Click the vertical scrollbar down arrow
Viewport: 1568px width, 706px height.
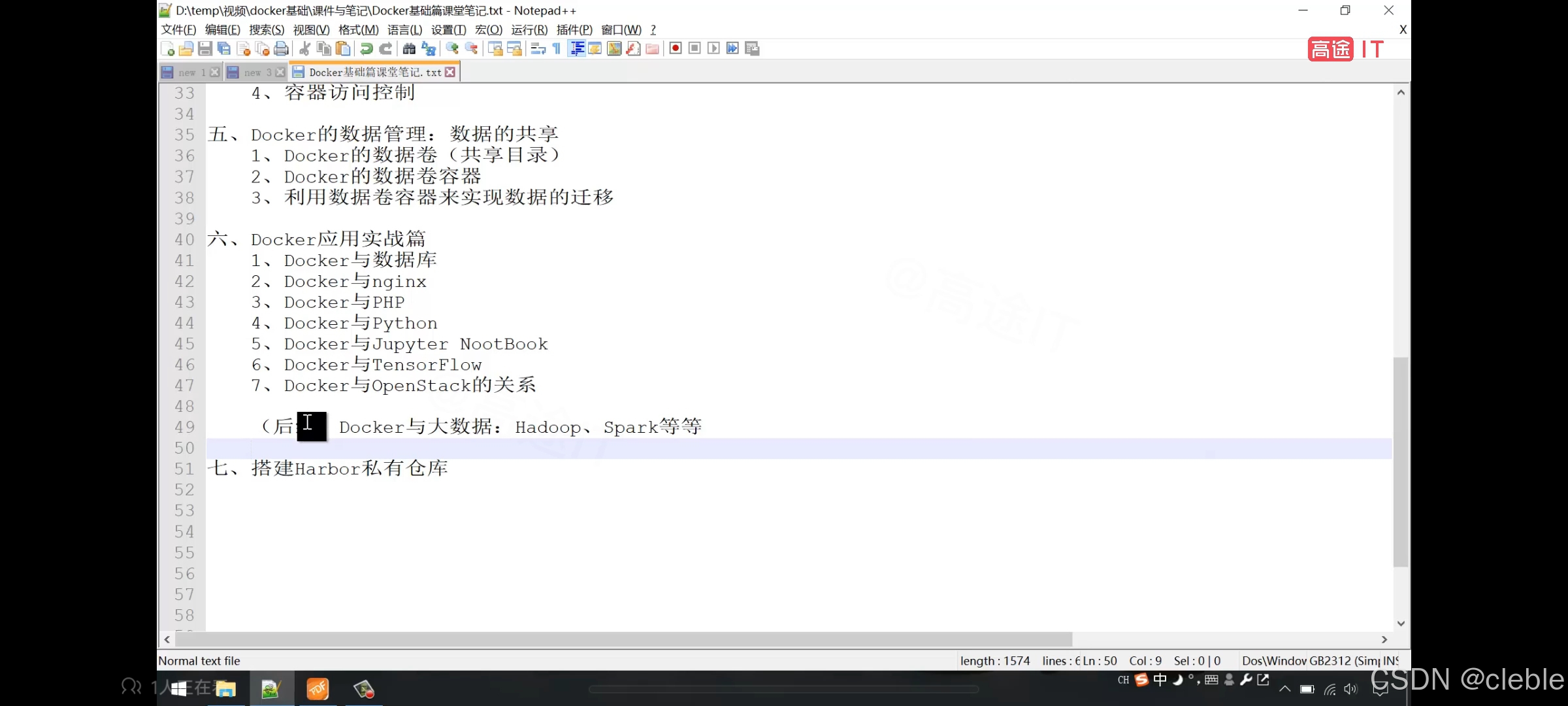tap(1401, 624)
